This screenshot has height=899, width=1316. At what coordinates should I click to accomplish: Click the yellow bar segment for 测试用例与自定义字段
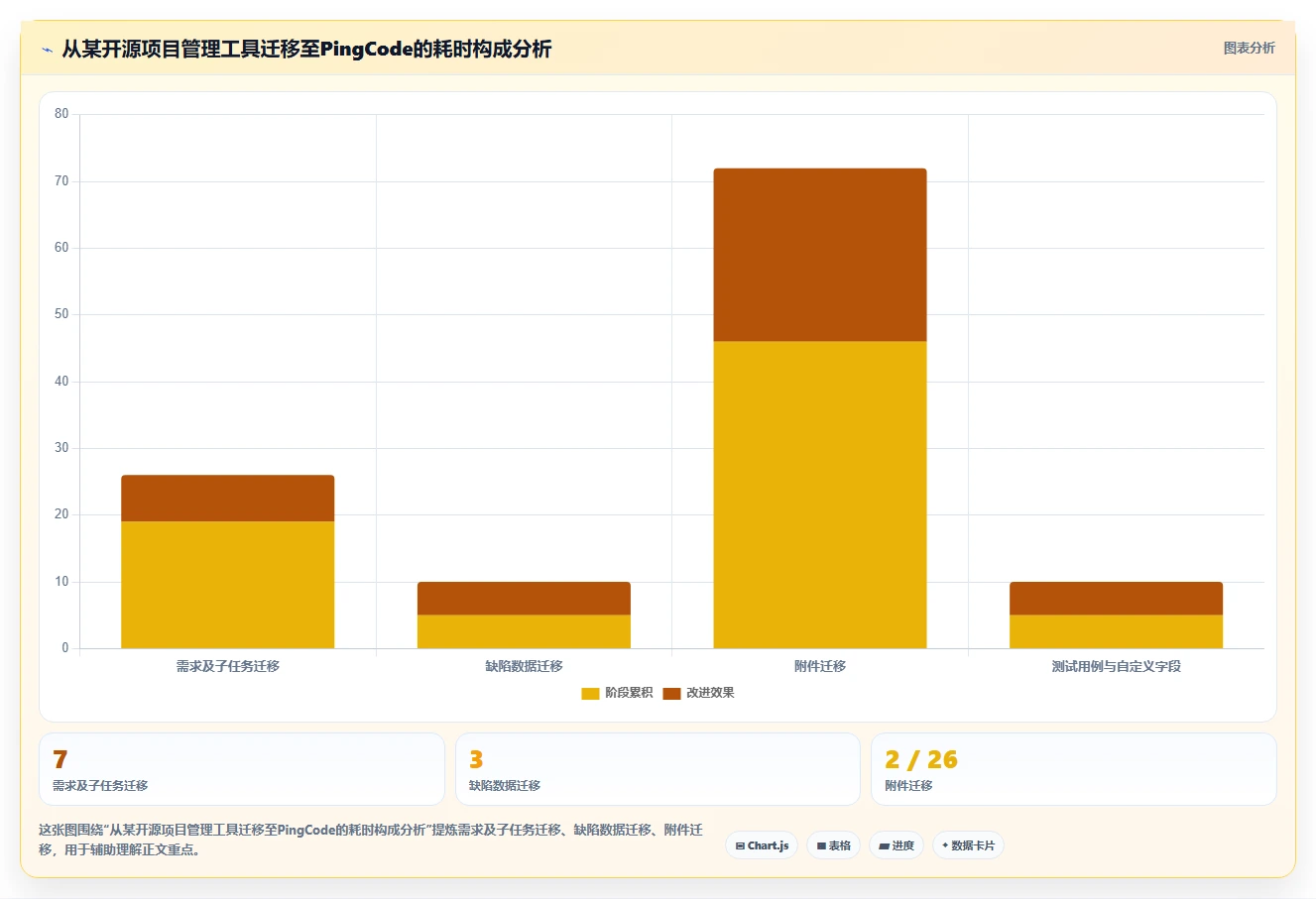click(x=1116, y=631)
